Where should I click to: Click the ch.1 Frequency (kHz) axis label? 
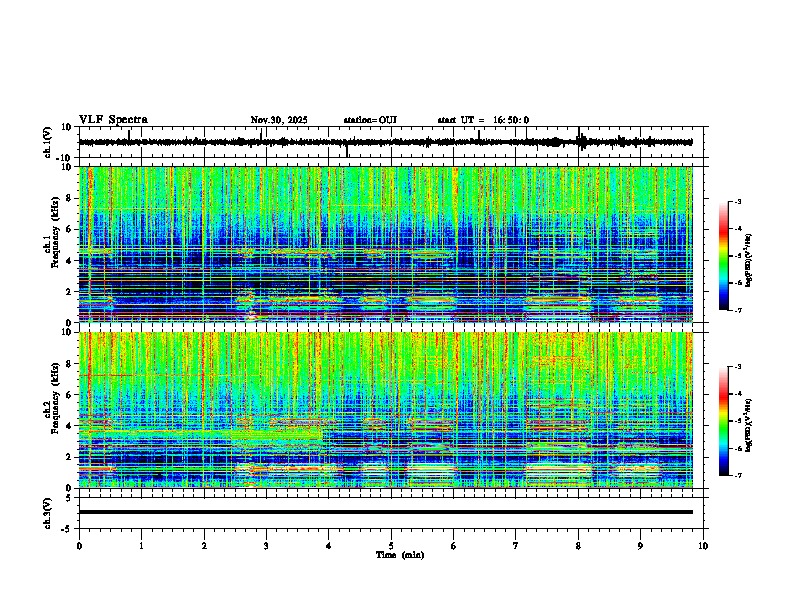[52, 234]
